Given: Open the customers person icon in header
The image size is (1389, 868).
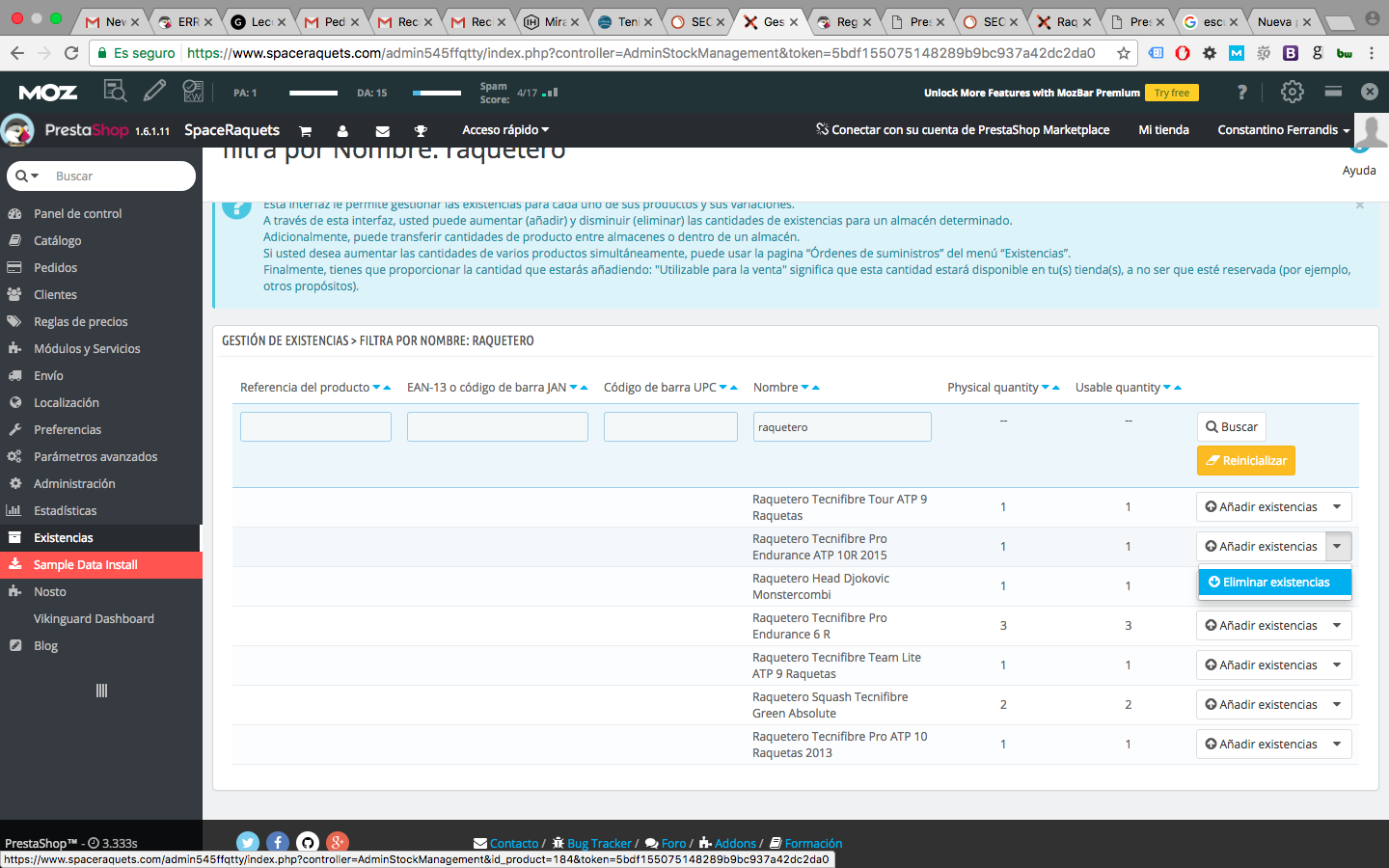Looking at the screenshot, I should pos(342,131).
